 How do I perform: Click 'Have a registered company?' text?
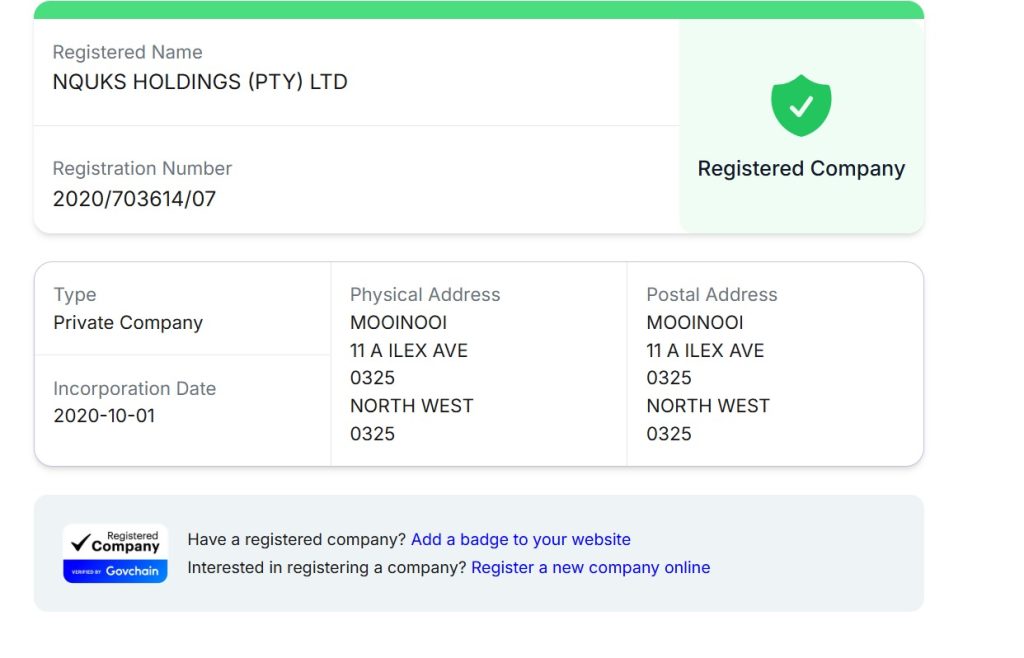[297, 540]
